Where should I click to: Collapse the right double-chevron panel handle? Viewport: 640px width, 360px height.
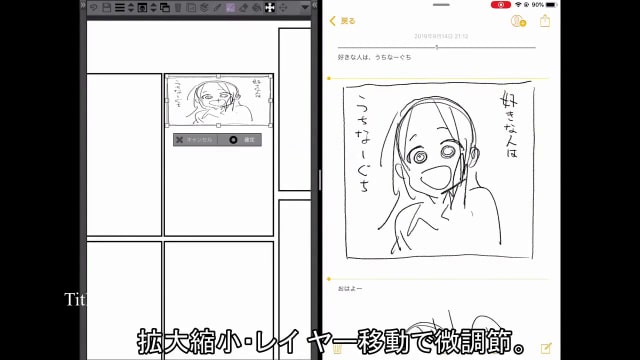(x=314, y=5)
